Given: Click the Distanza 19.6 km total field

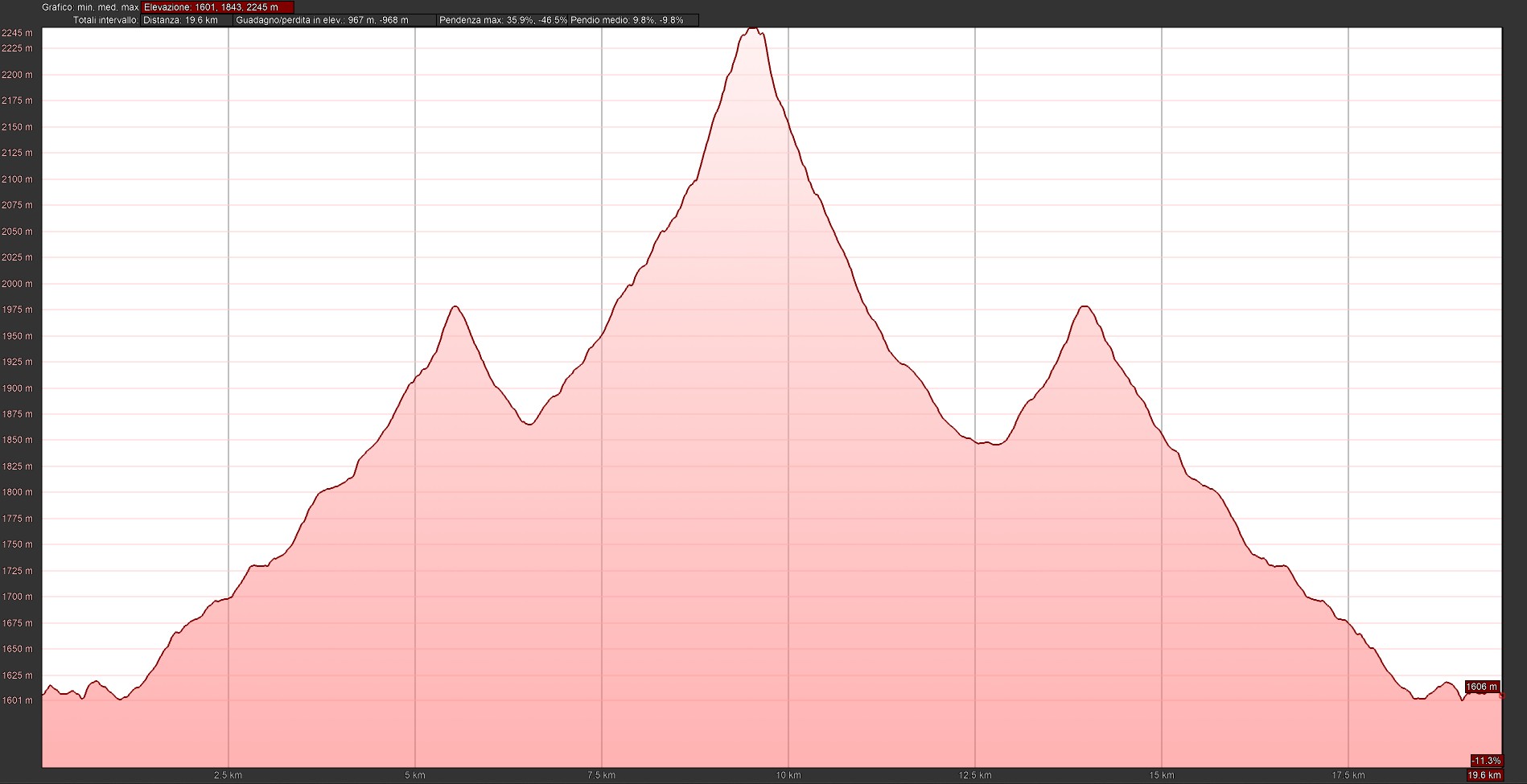Looking at the screenshot, I should tap(186, 20).
